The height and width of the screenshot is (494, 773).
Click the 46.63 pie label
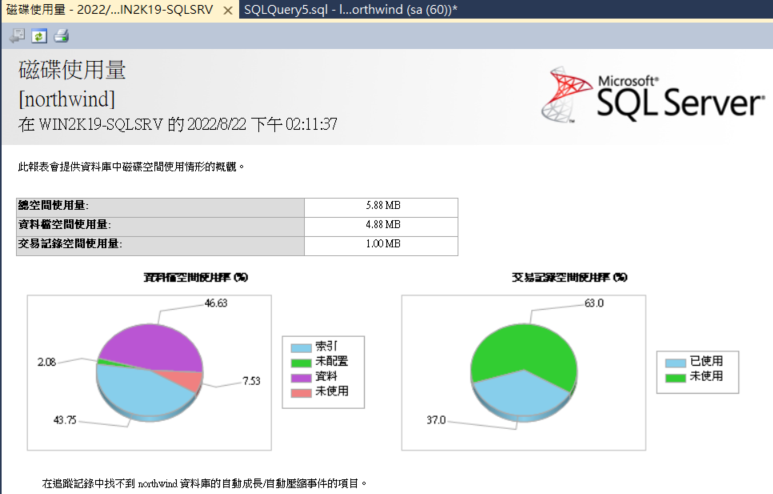click(x=216, y=303)
